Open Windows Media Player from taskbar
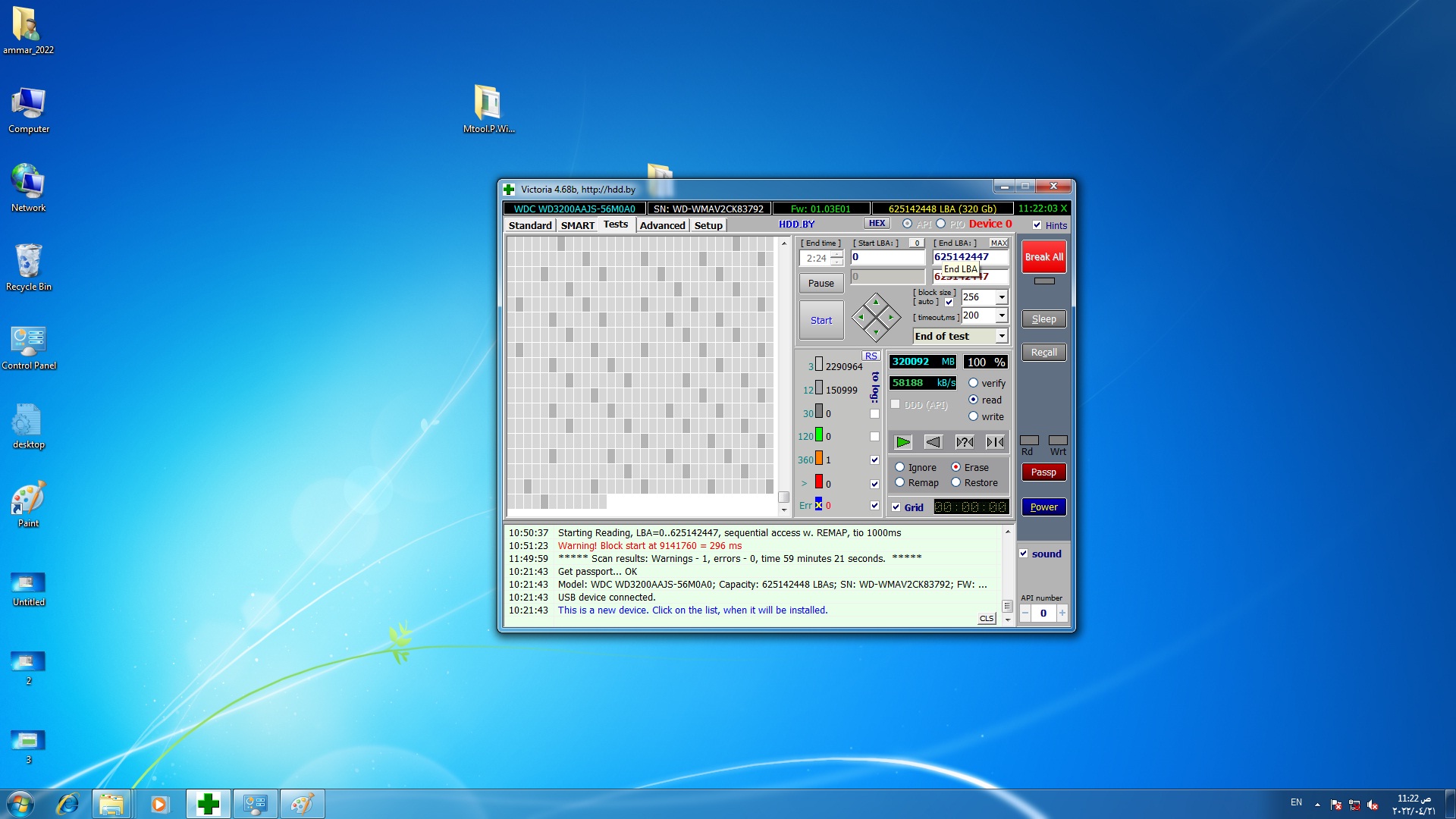This screenshot has height=819, width=1456. tap(158, 804)
